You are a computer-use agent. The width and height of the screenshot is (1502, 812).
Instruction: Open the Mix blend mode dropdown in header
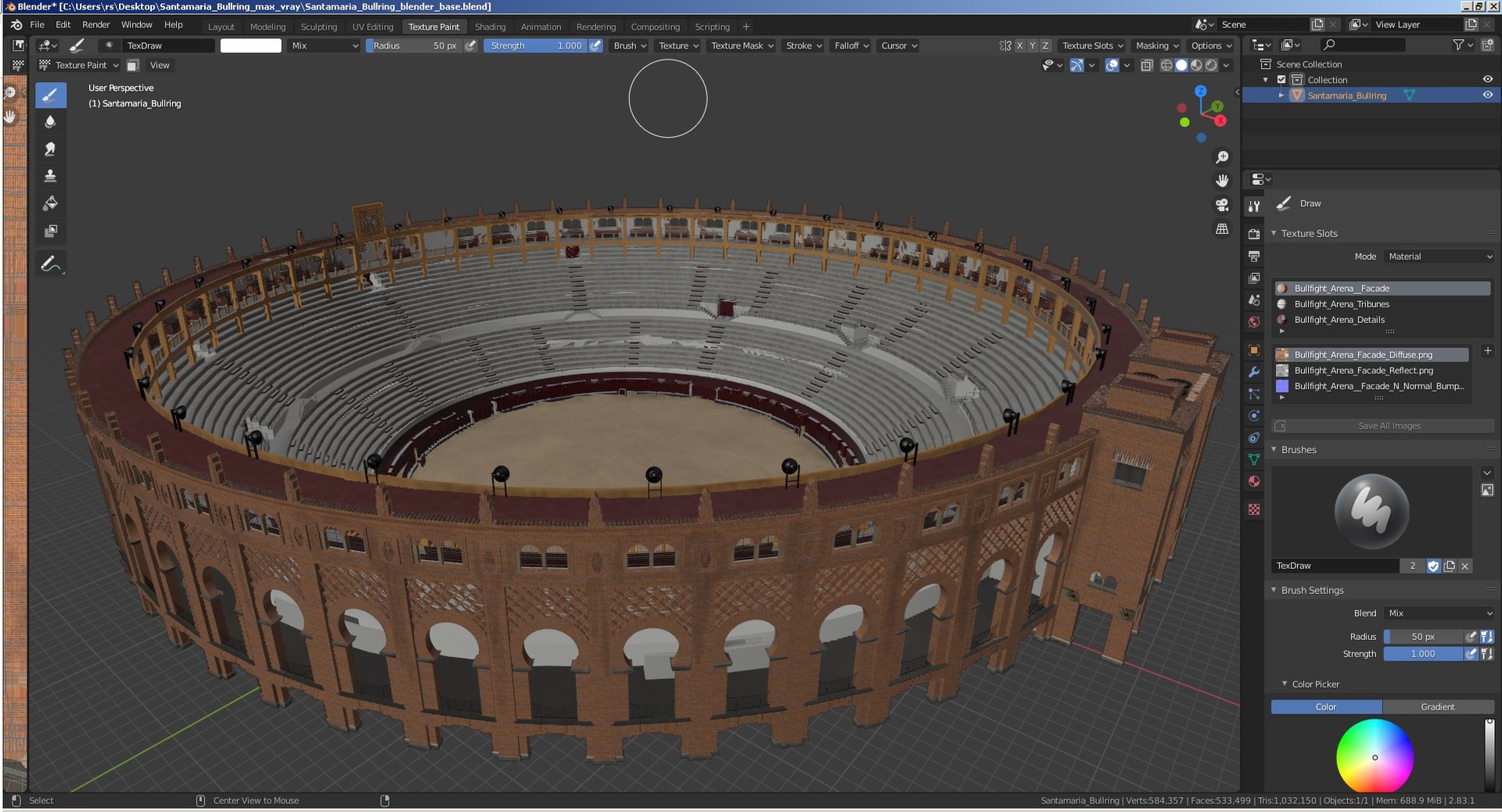coord(324,46)
